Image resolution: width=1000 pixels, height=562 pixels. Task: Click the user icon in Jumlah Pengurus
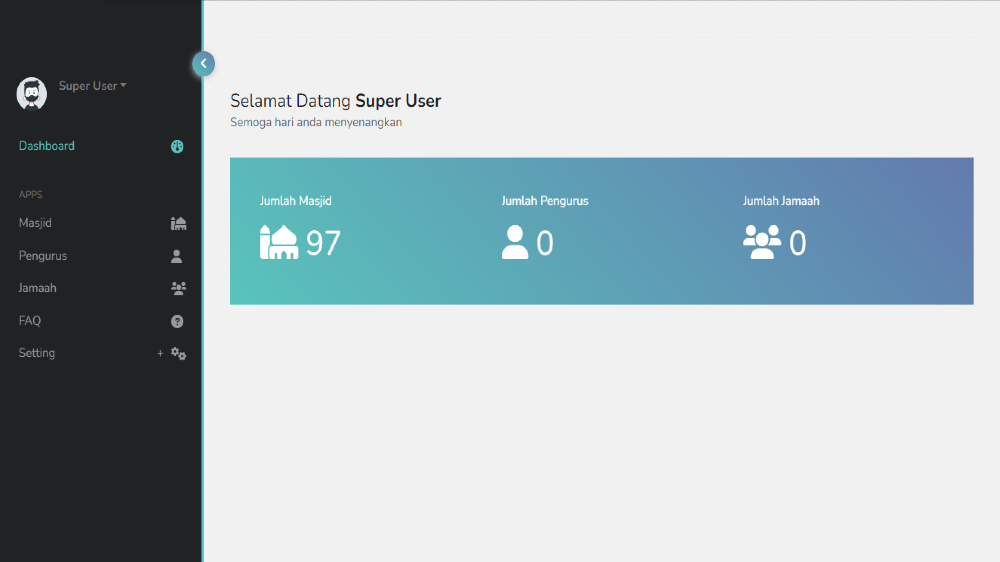(515, 242)
